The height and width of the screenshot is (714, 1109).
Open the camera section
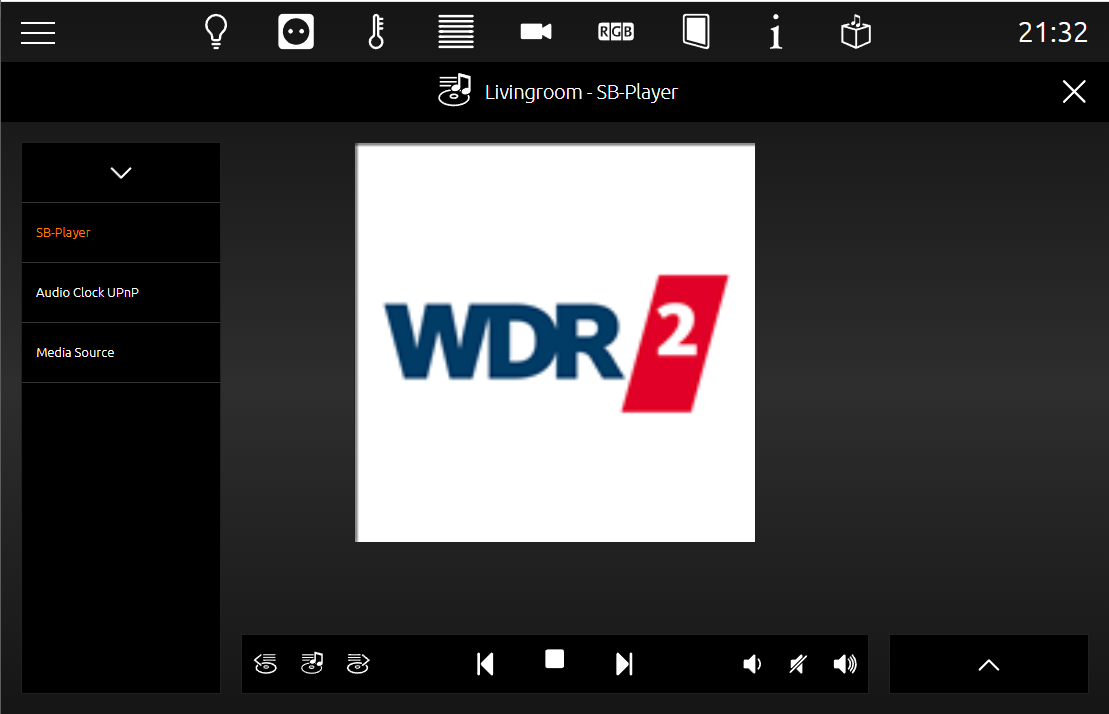pyautogui.click(x=536, y=32)
